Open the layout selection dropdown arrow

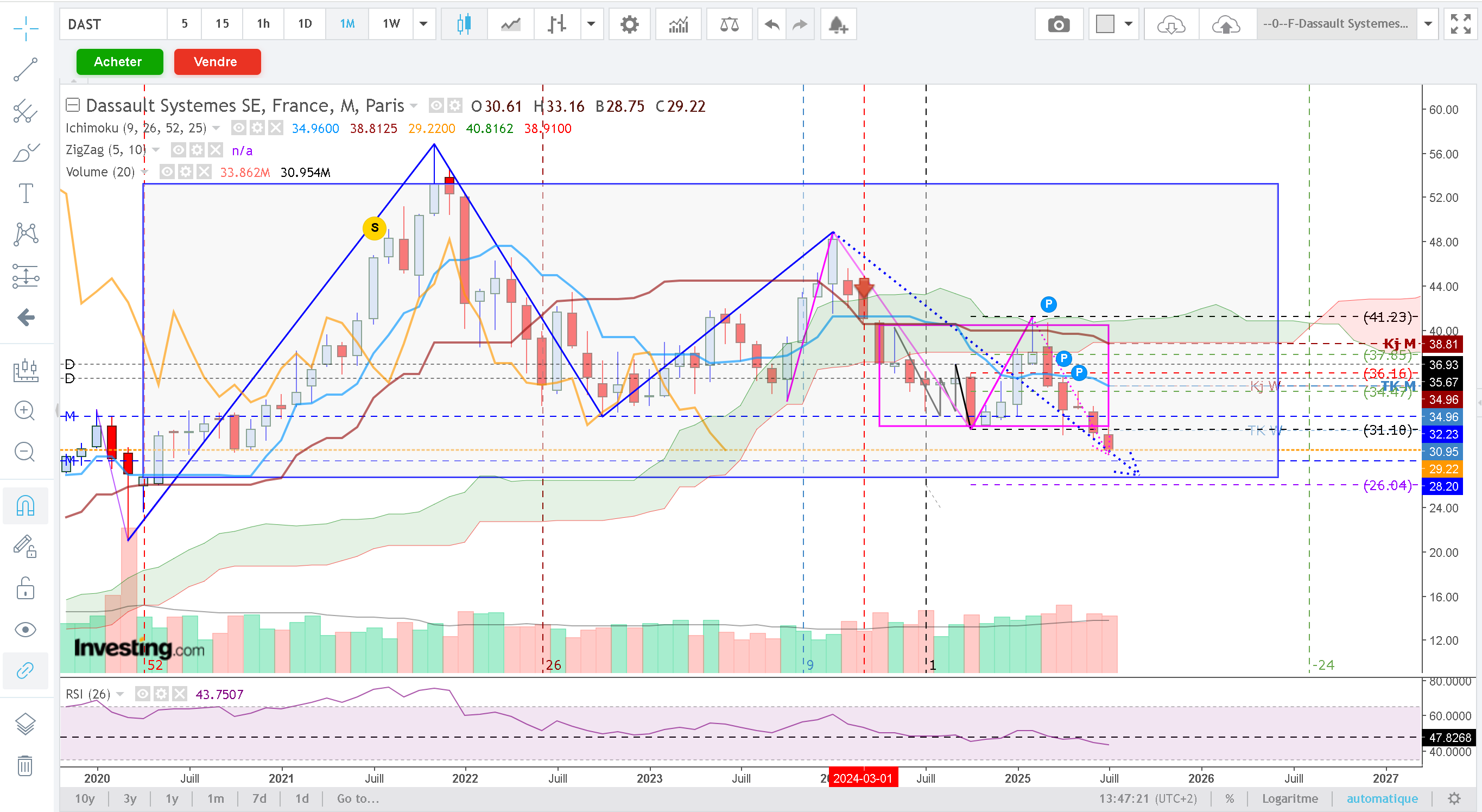(1129, 24)
